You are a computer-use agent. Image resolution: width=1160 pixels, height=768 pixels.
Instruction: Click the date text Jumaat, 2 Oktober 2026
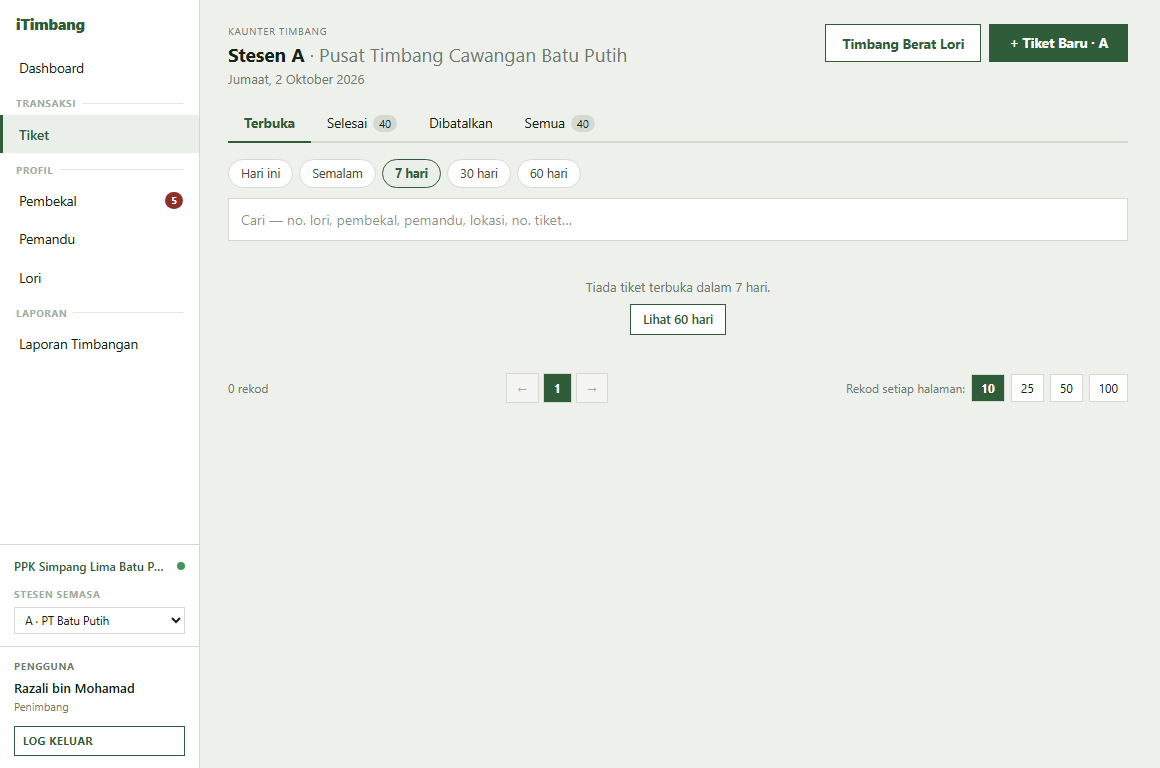[x=296, y=80]
